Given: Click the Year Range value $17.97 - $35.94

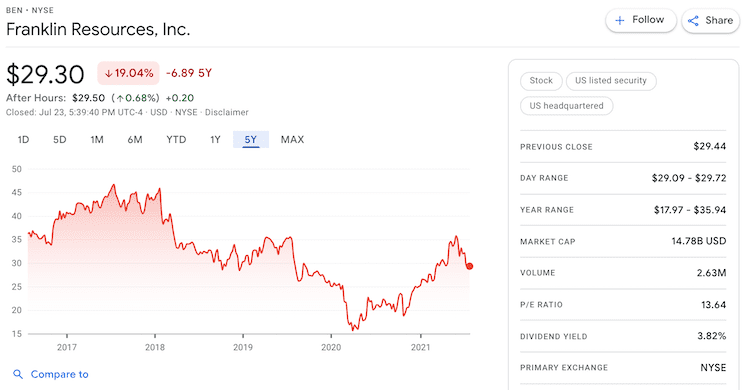Looking at the screenshot, I should pyautogui.click(x=690, y=210).
